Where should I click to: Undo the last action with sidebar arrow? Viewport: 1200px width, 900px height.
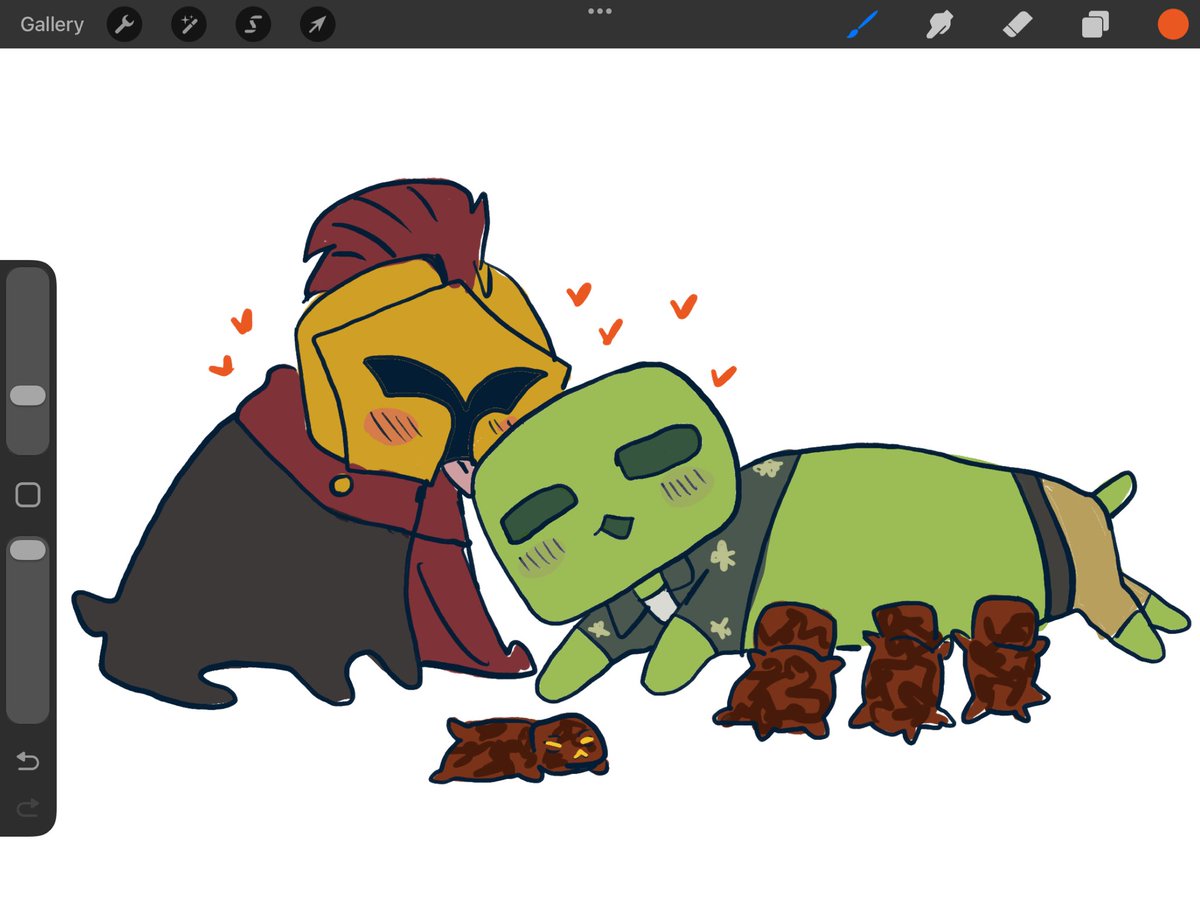28,762
